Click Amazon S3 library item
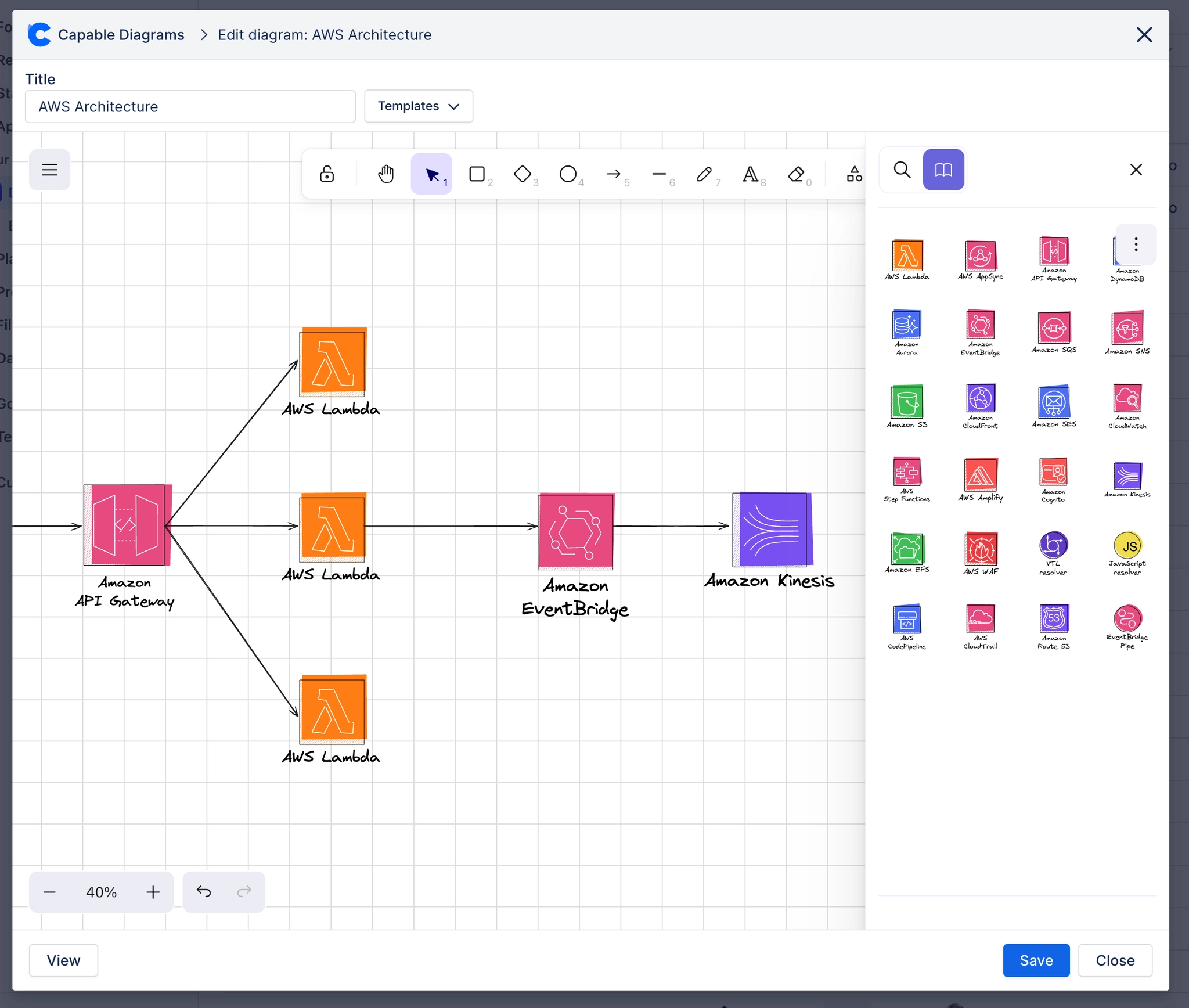This screenshot has height=1008, width=1189. pyautogui.click(x=907, y=406)
